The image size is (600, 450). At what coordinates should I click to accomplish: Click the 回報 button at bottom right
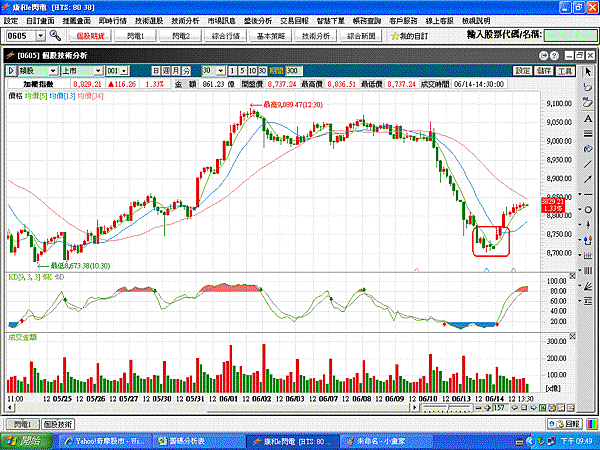click(x=565, y=424)
